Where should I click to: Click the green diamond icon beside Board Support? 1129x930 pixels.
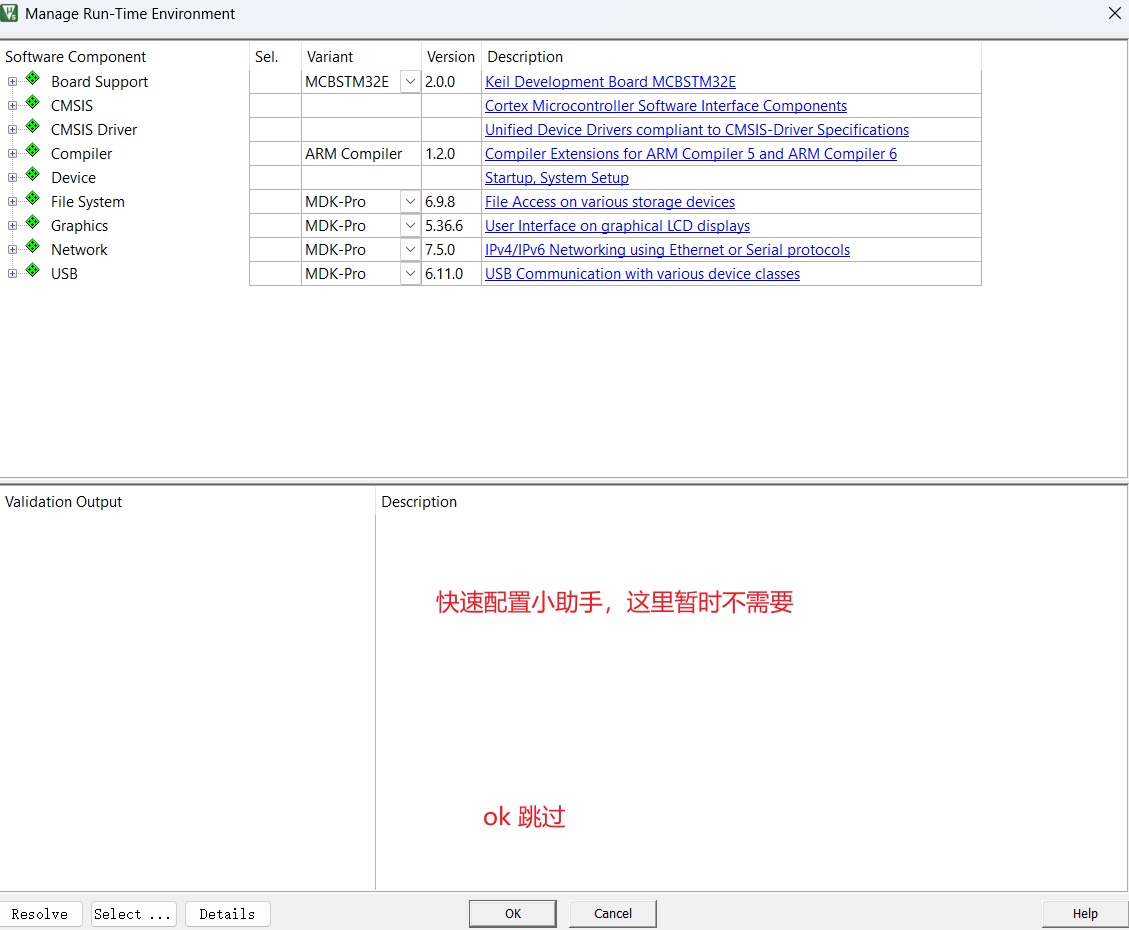[32, 78]
